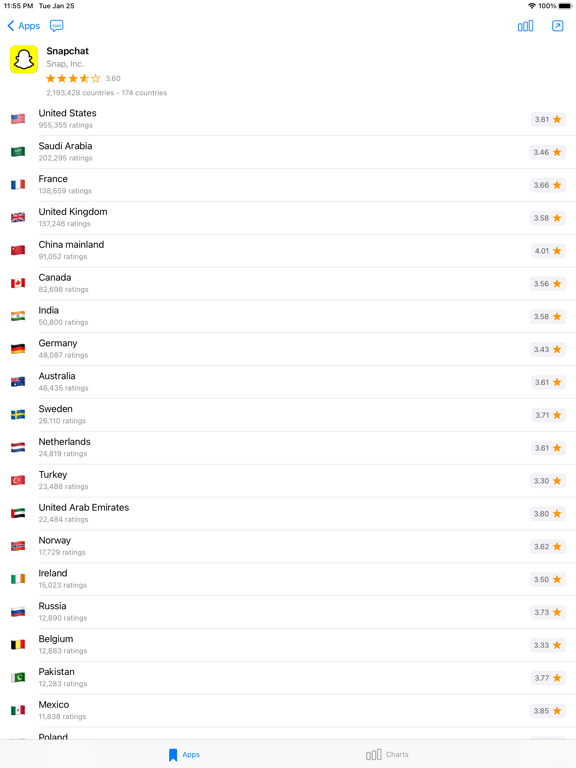Open the share/export arrow icon
This screenshot has width=576, height=768.
click(x=557, y=26)
